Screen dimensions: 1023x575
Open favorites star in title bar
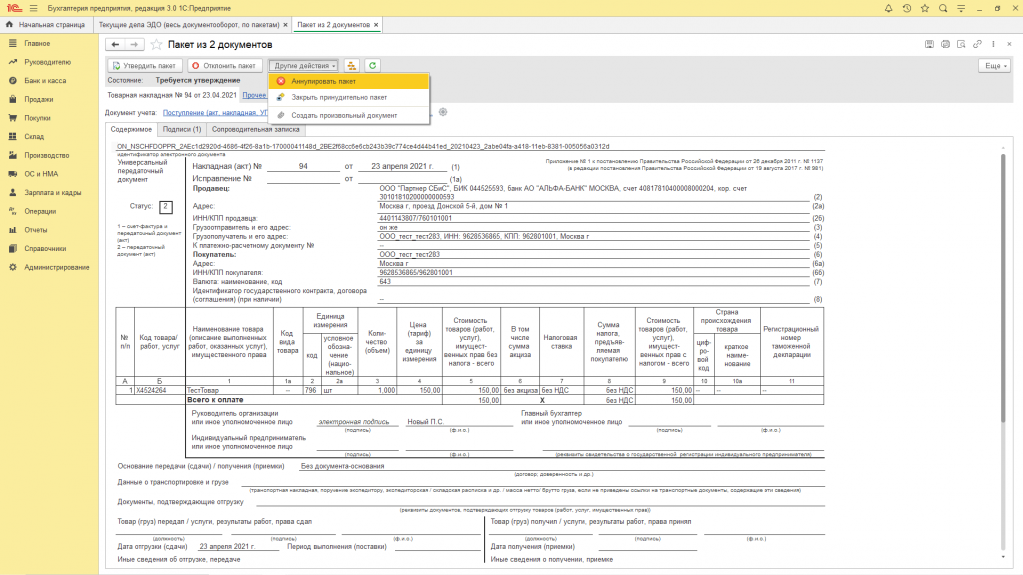926,8
